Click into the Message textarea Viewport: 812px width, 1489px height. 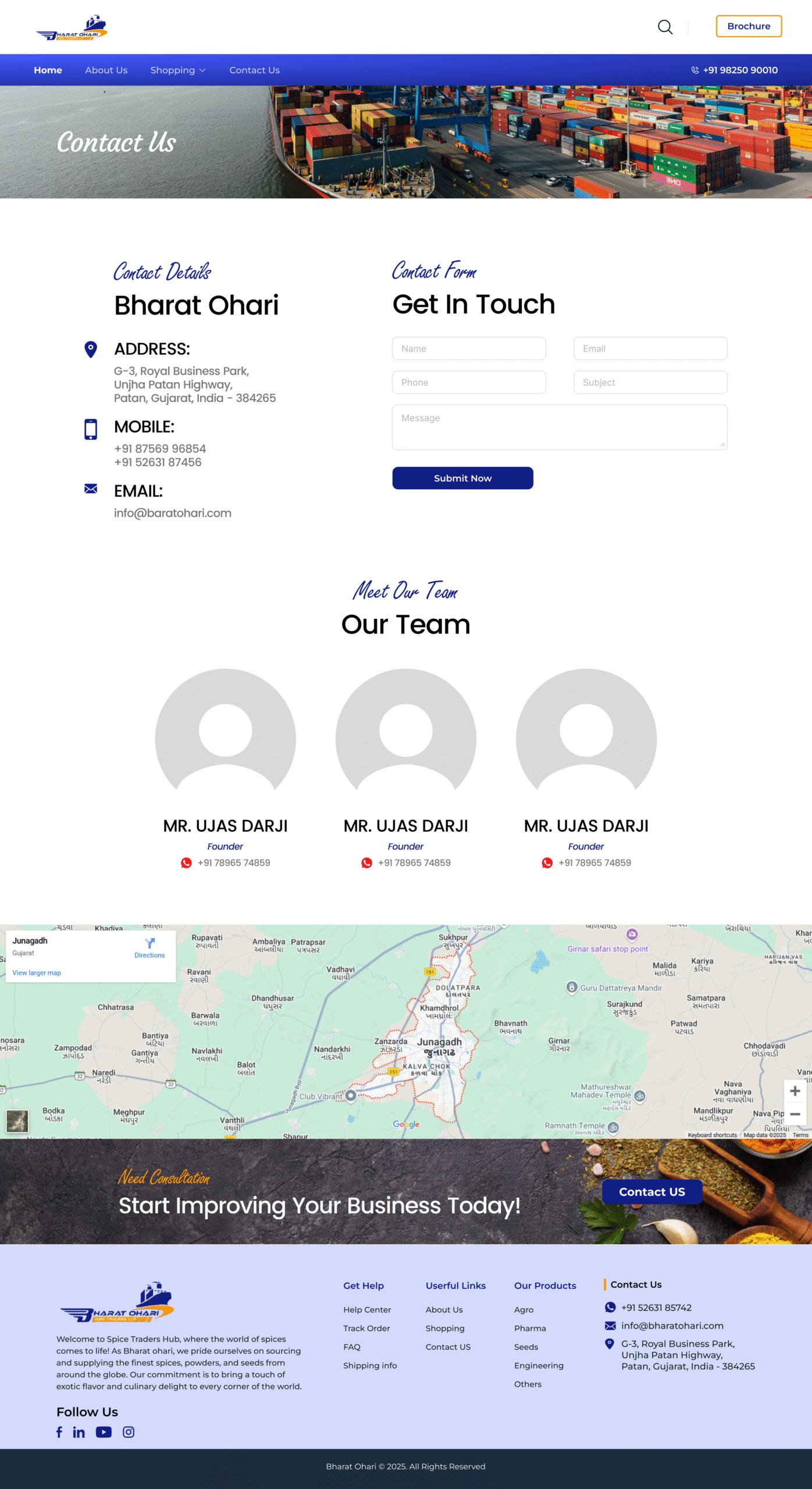(560, 428)
